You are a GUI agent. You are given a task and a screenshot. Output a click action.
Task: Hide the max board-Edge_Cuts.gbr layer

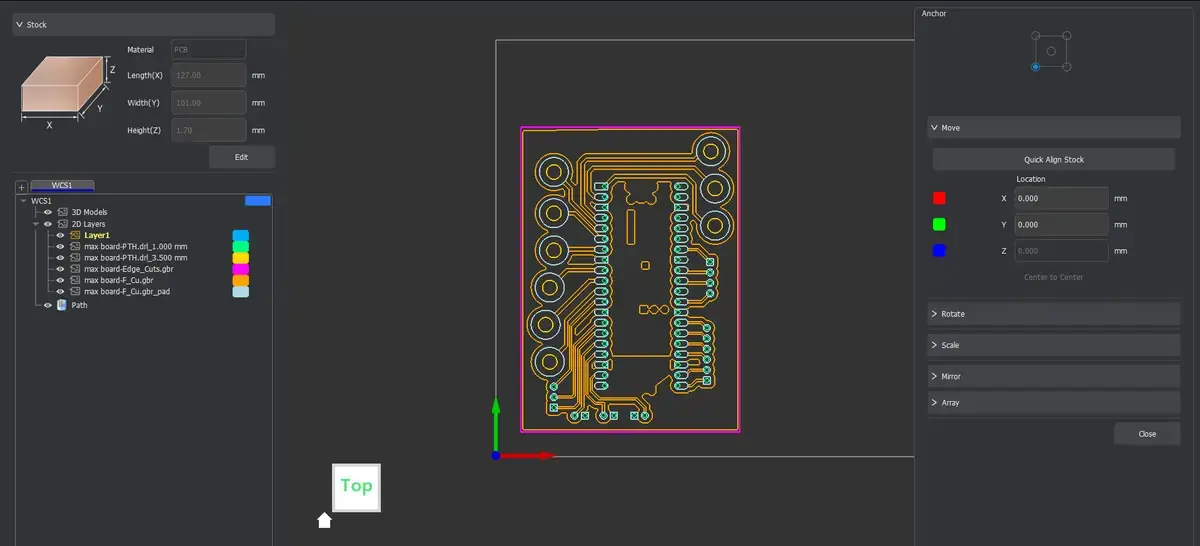(60, 269)
